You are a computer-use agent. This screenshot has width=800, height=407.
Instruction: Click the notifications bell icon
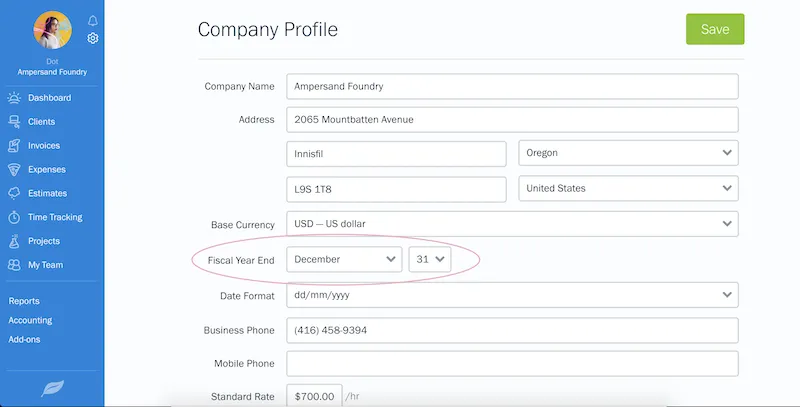93,20
